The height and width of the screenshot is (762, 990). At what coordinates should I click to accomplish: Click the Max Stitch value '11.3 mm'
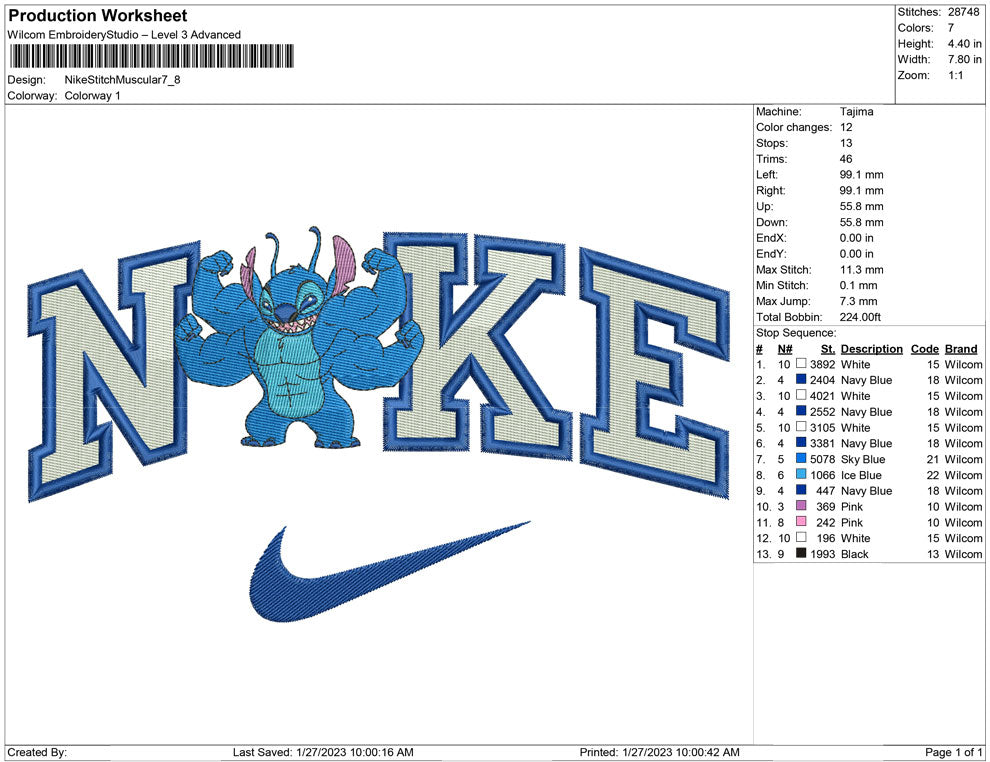861,270
